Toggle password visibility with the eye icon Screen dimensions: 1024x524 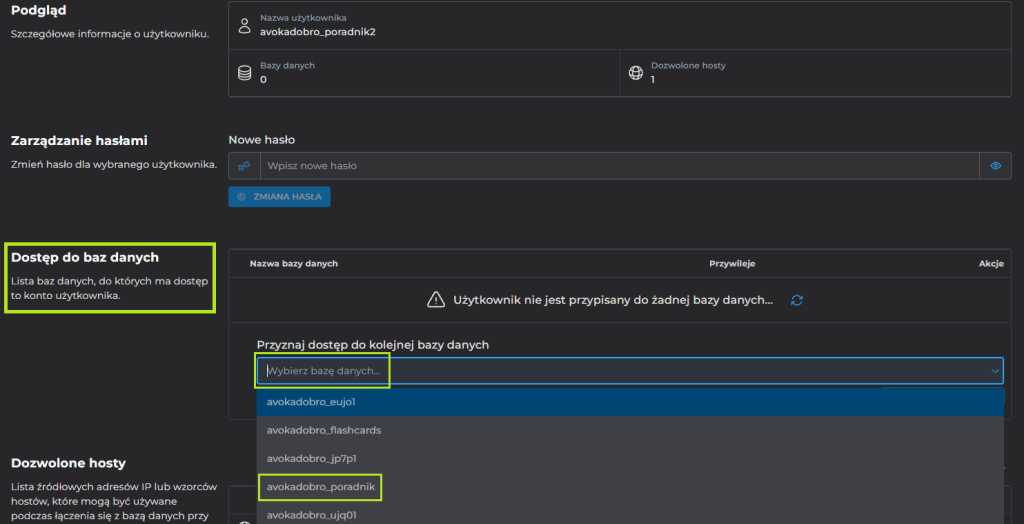coord(995,166)
